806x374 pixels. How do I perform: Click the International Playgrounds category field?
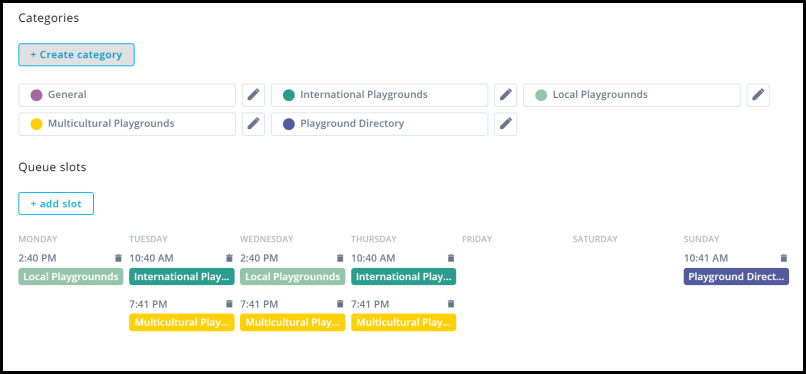coord(379,95)
